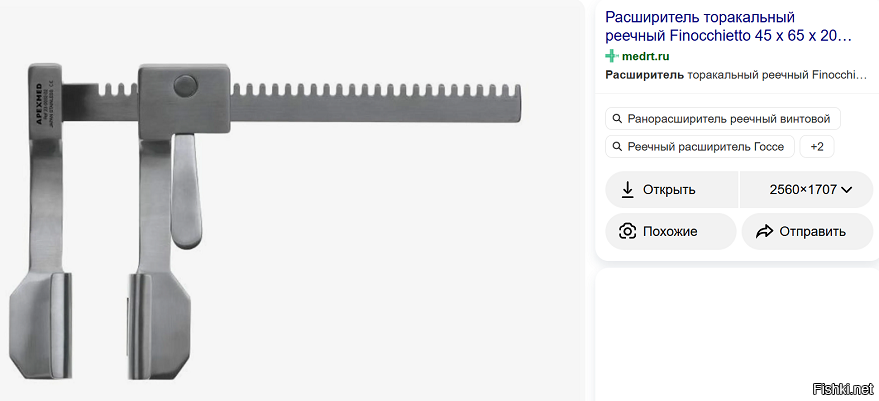Click the share arrow icon beside Отправить

pyautogui.click(x=765, y=231)
